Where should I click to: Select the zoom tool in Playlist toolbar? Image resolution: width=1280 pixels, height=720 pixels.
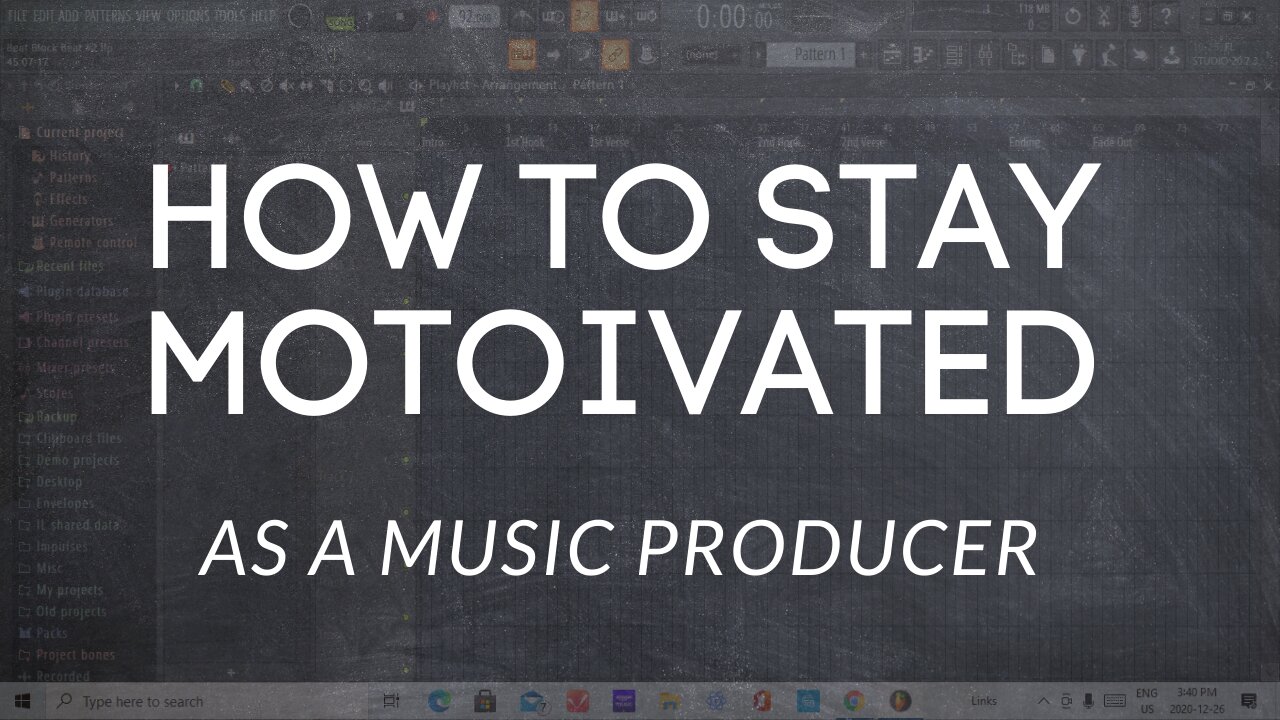(x=367, y=86)
